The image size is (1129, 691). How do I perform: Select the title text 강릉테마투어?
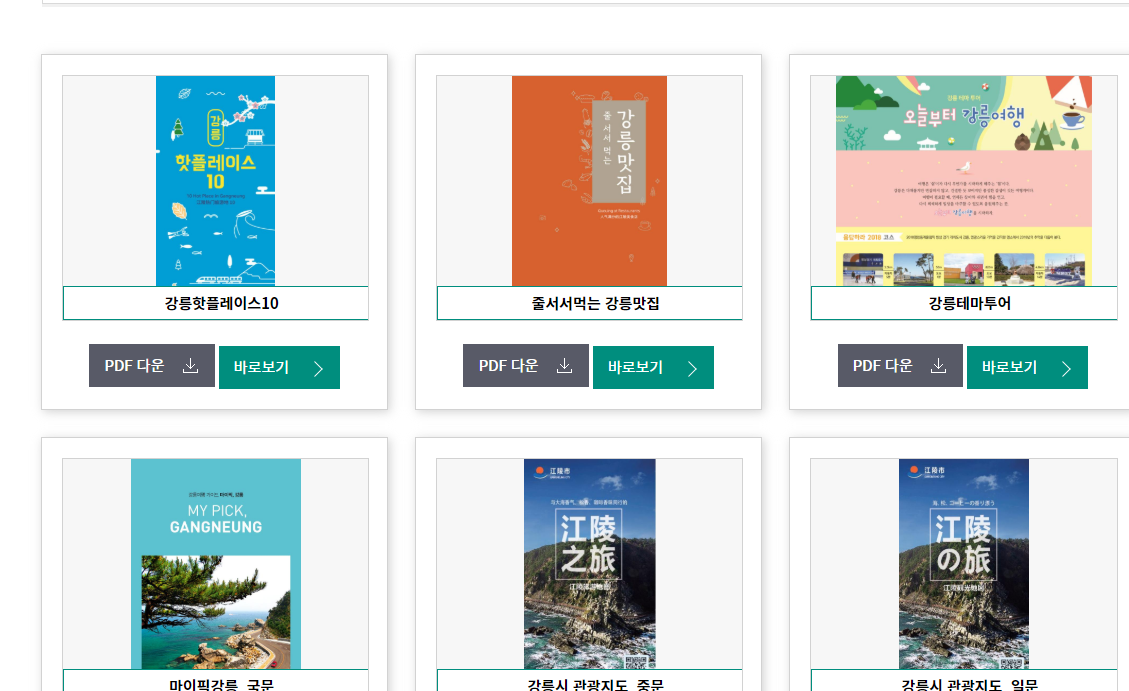click(970, 303)
